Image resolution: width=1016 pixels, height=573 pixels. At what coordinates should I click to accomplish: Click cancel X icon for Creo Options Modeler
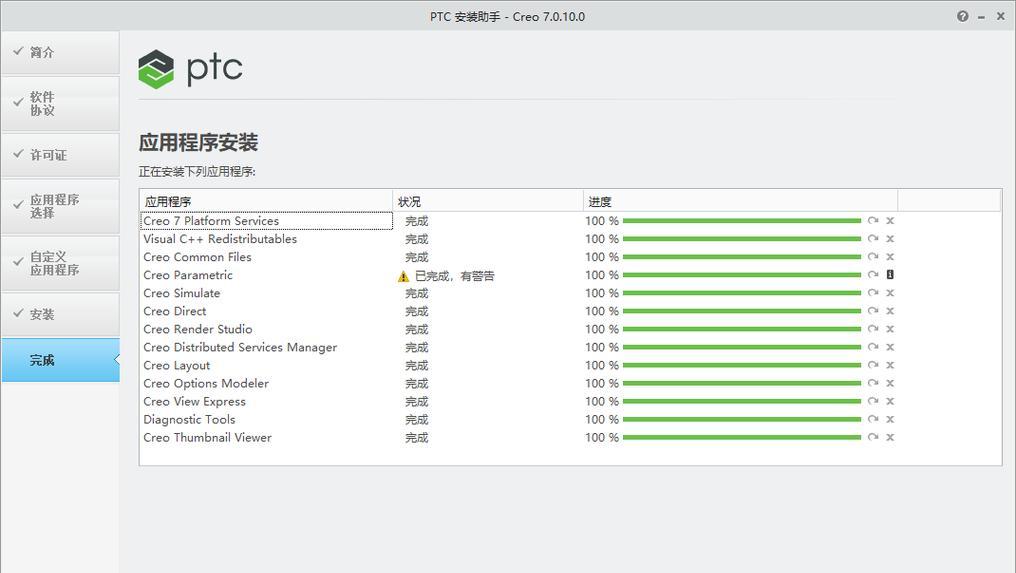point(890,384)
